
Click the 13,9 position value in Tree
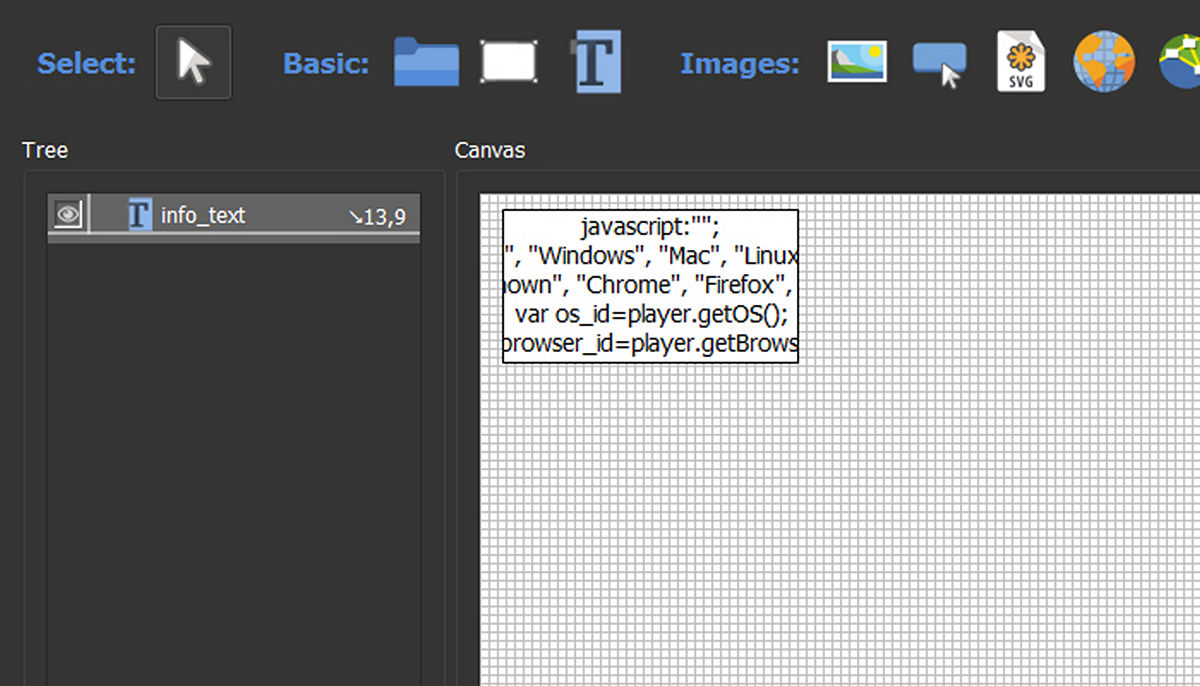coord(377,216)
